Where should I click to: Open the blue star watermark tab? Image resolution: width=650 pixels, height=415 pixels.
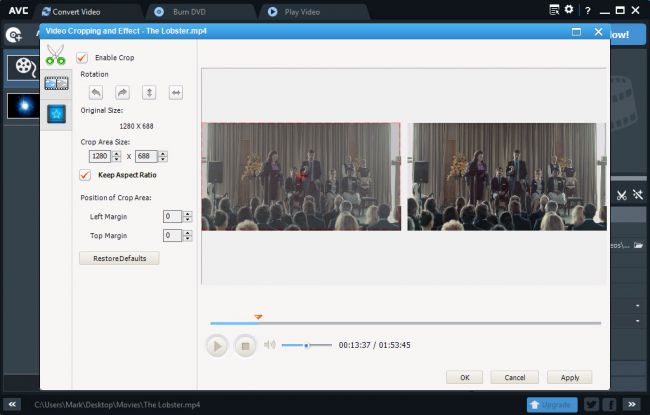tap(56, 112)
